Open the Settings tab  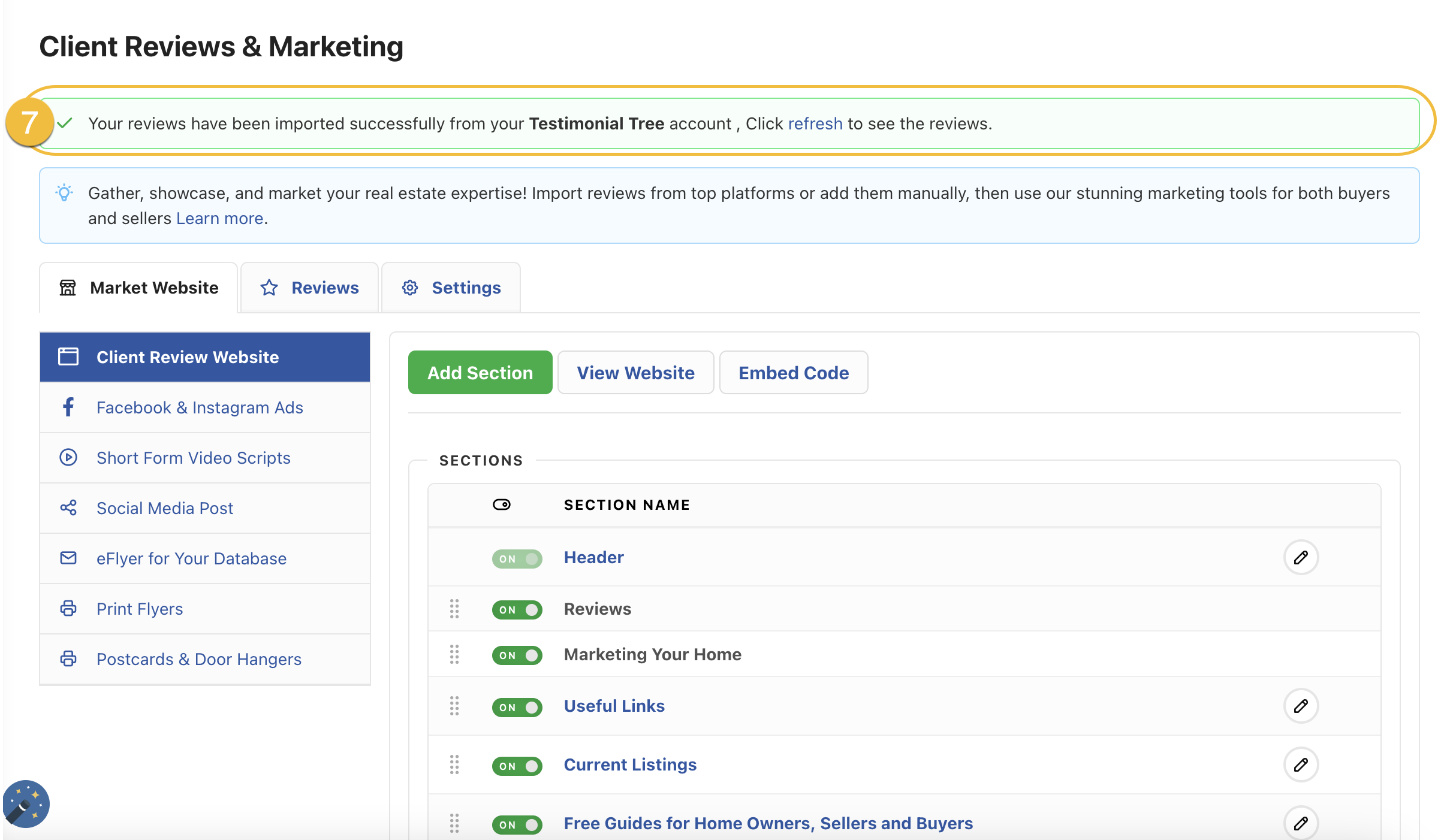451,287
